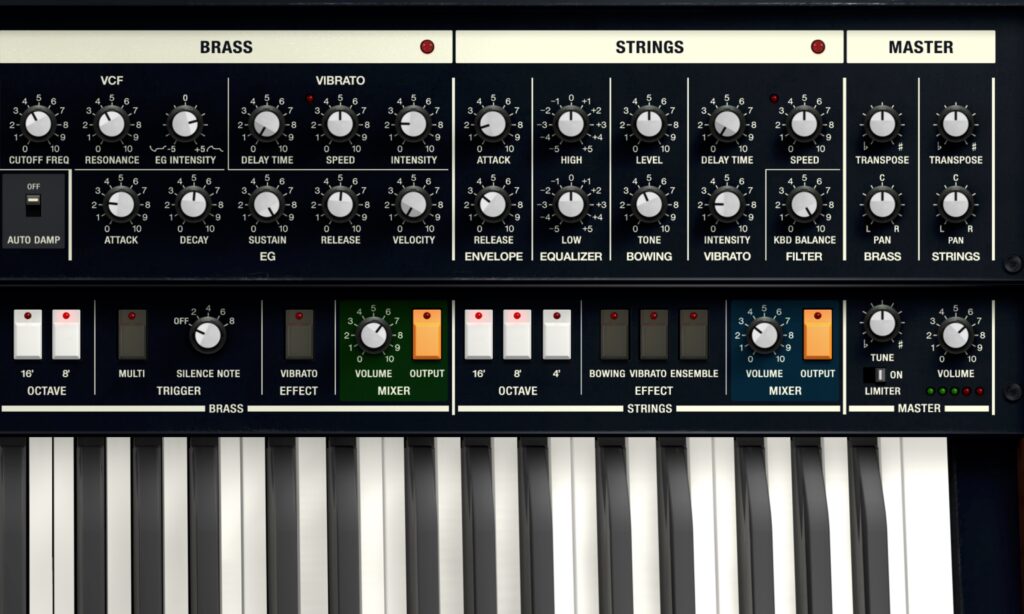Click the Master Volume knob

pos(955,335)
